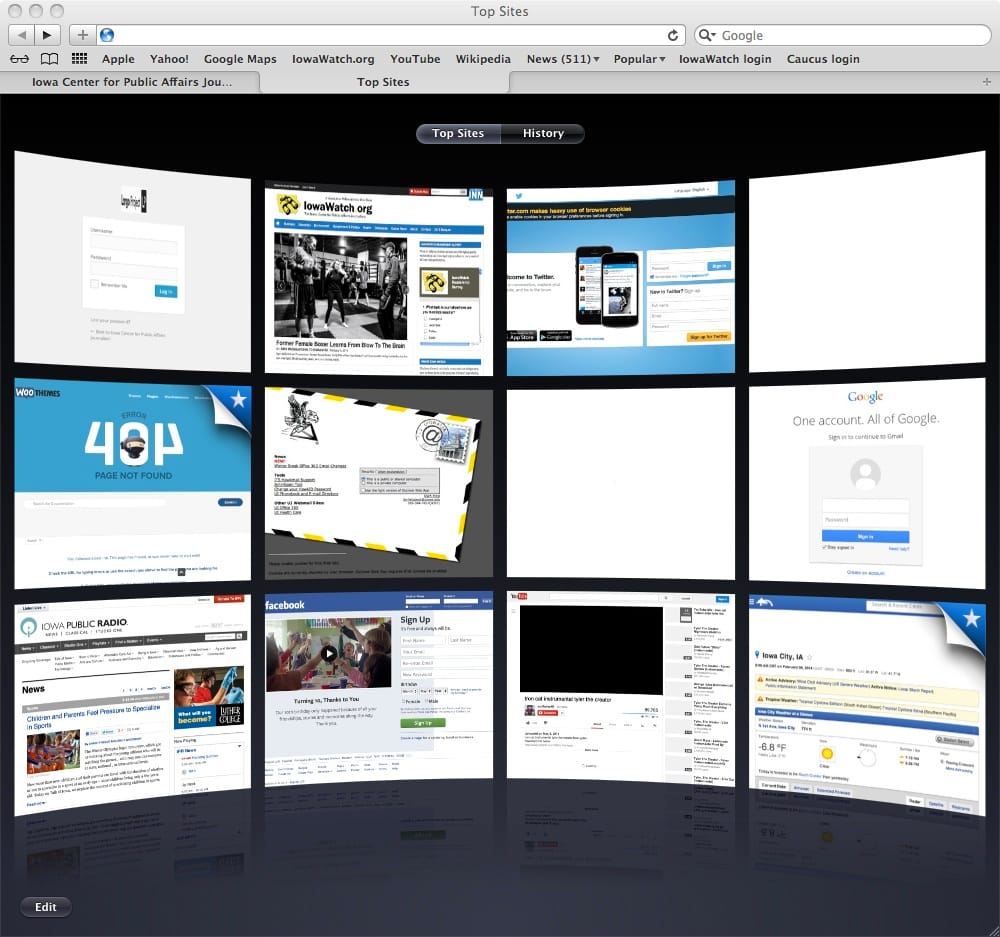
Task: Expand the News (511) bookmarks folder
Action: pos(562,59)
